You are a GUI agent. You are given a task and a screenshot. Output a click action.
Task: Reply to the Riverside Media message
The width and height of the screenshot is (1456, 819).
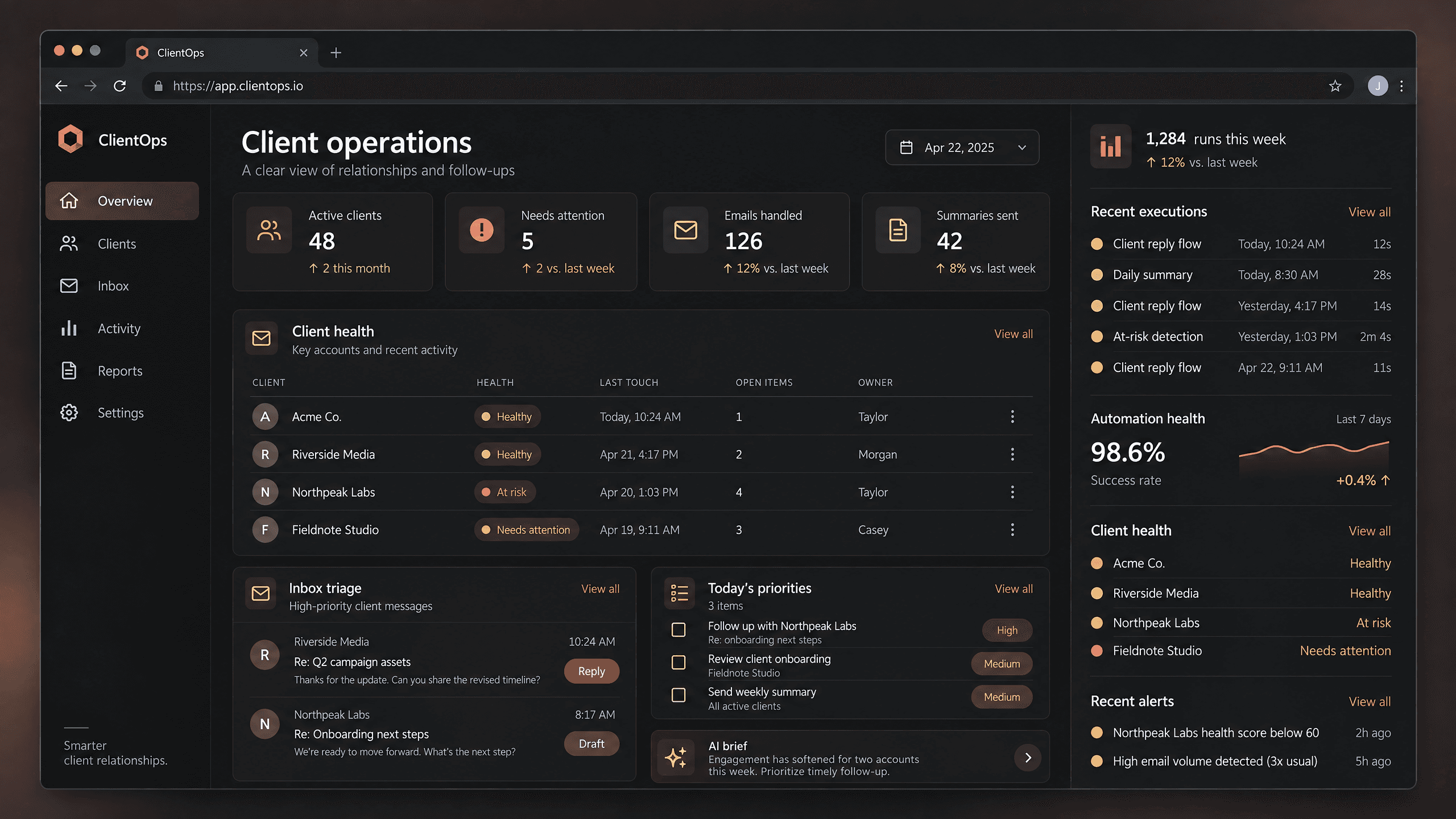[x=591, y=671]
